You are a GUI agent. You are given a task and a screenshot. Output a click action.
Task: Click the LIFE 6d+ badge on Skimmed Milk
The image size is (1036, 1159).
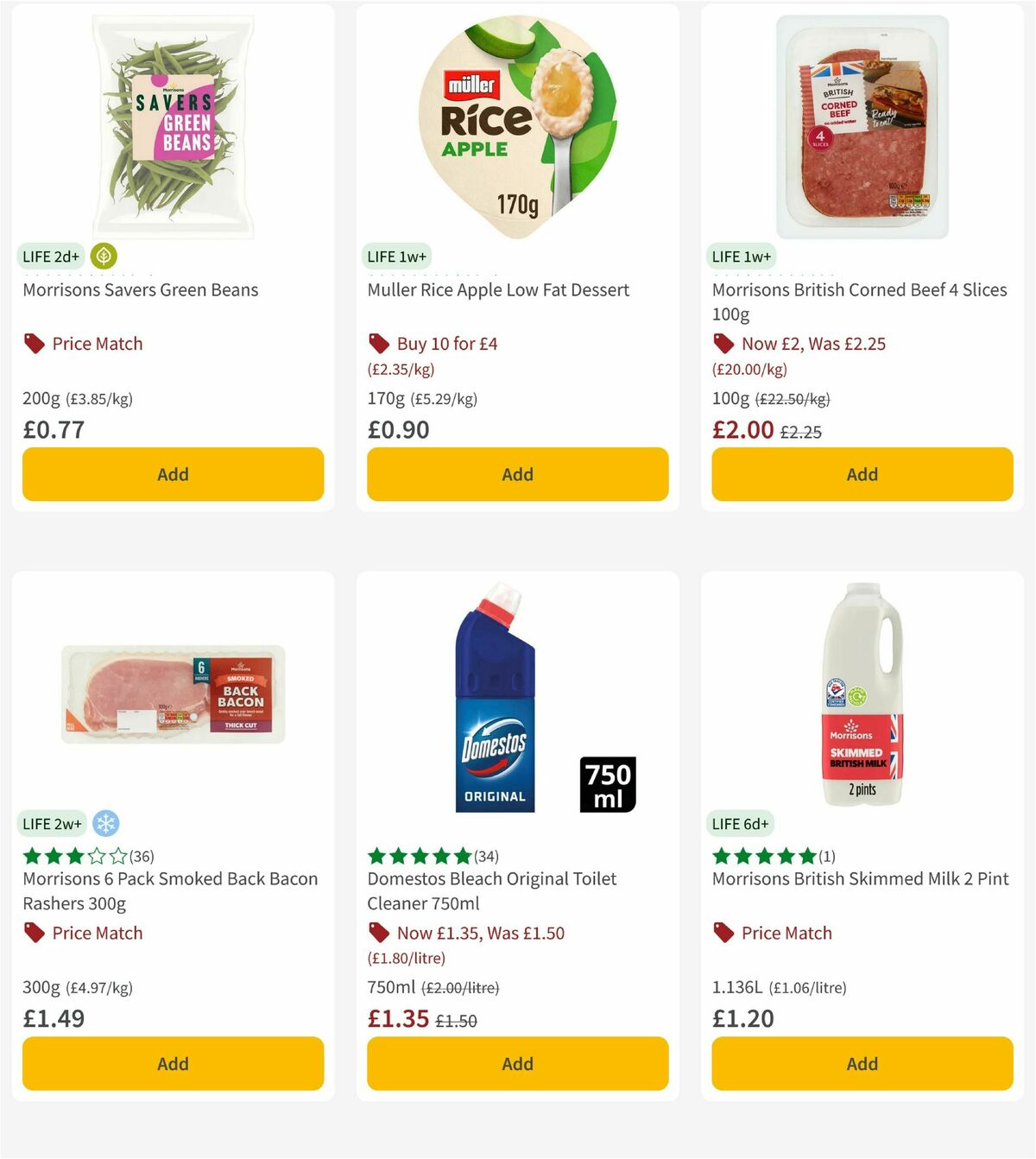coord(739,824)
